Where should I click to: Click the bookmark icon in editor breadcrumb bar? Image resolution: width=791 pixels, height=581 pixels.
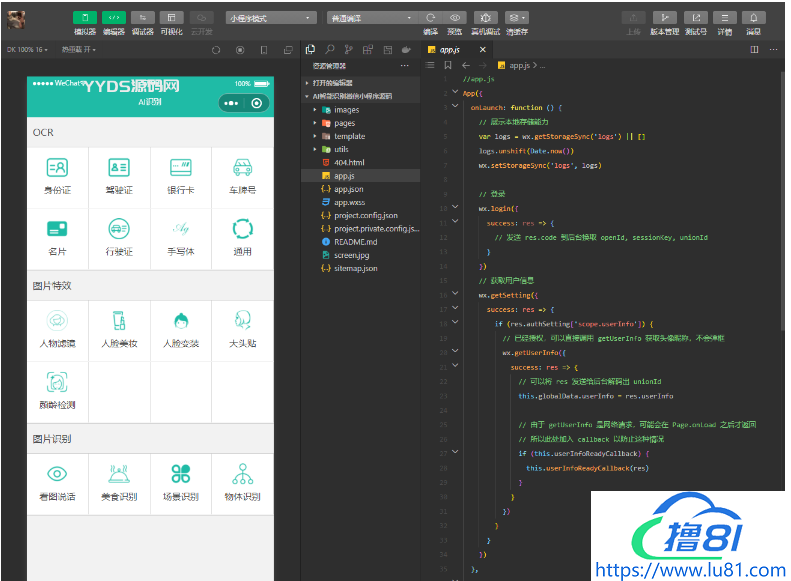449,65
